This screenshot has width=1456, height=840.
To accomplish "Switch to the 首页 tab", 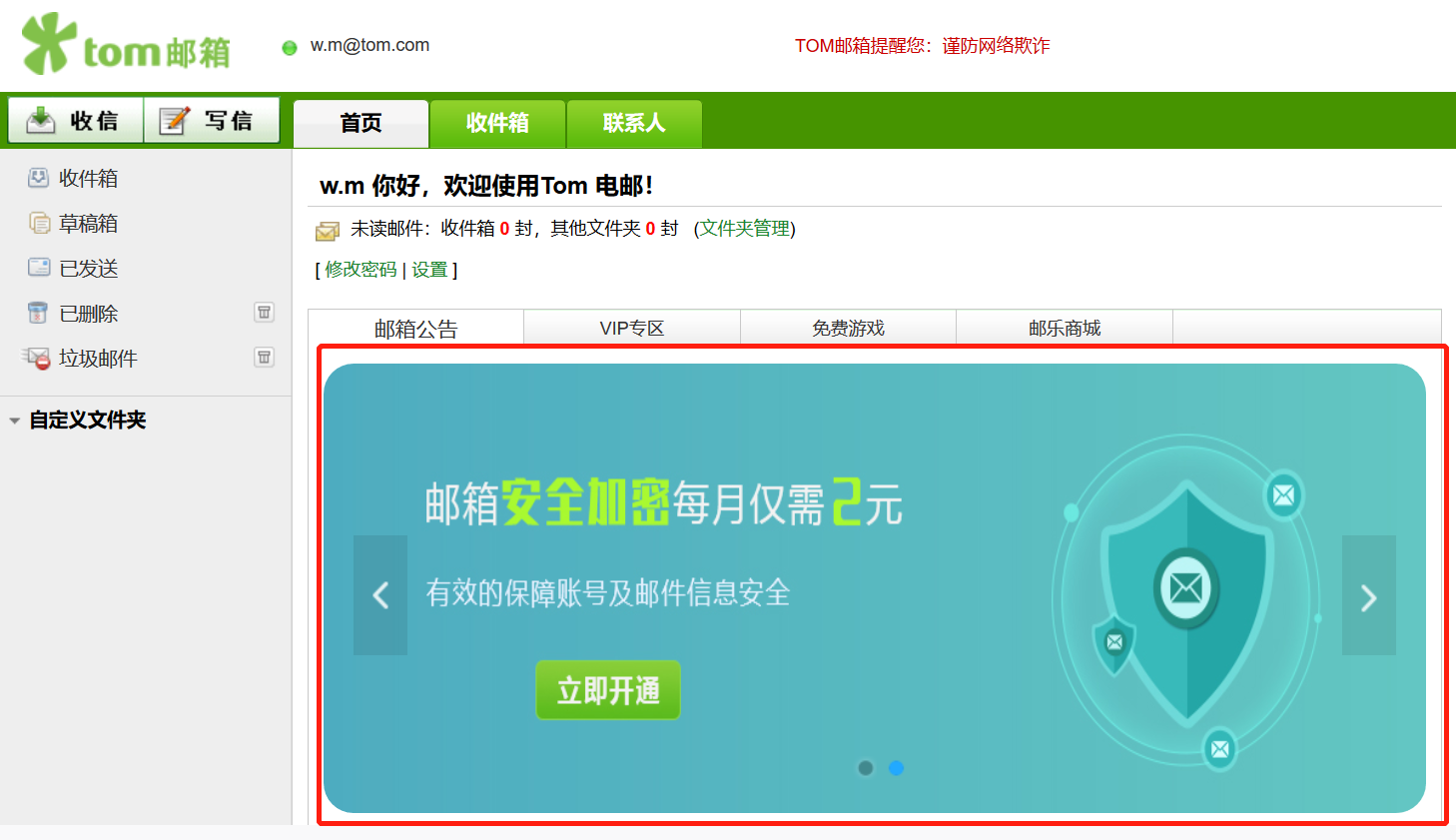I will pos(361,123).
